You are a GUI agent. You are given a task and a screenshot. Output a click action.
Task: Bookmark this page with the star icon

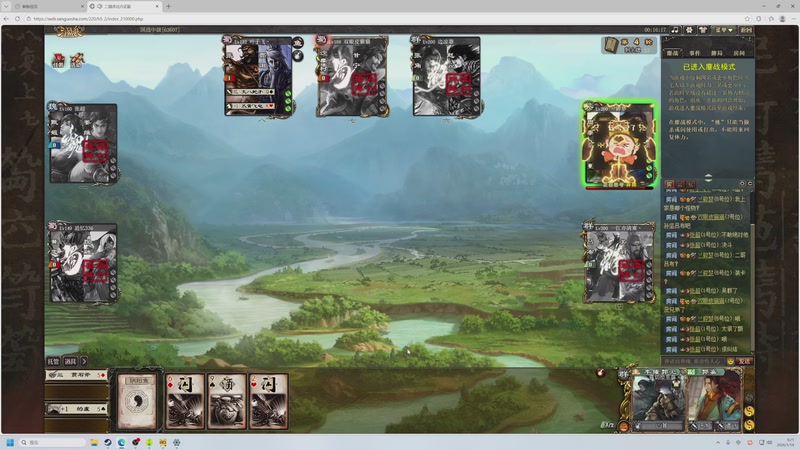tap(747, 18)
